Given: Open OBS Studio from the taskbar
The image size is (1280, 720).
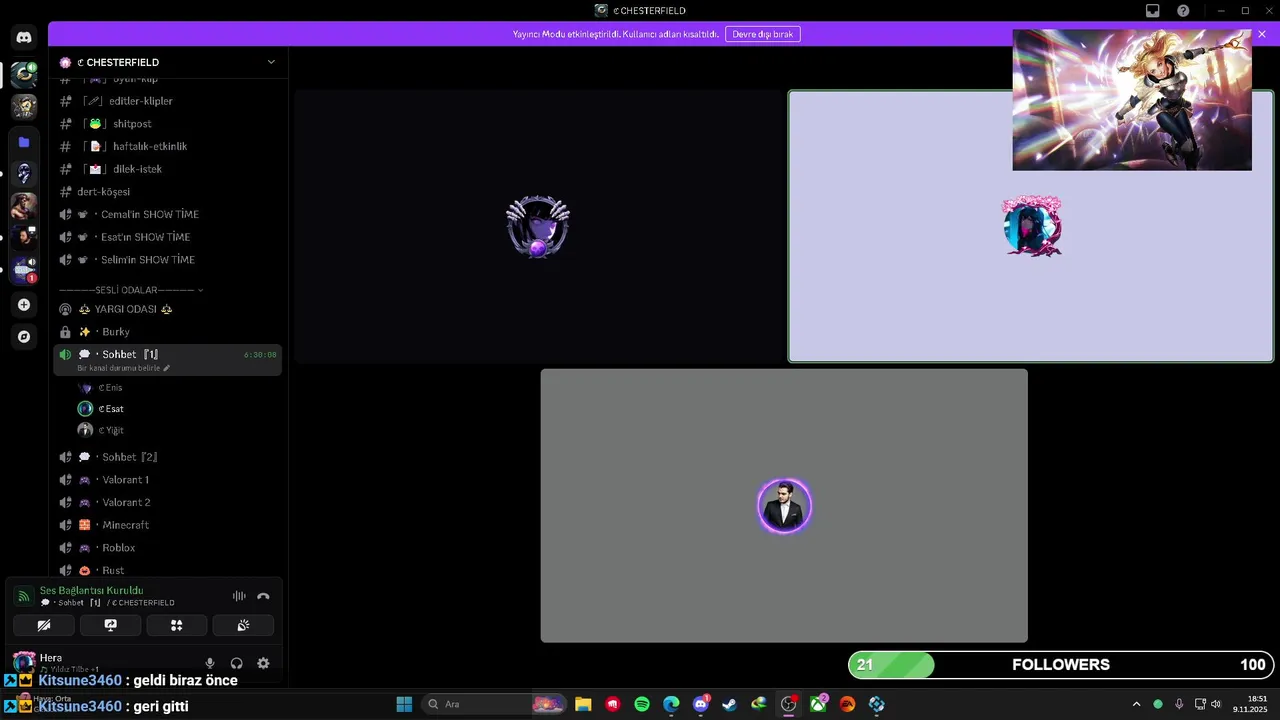Looking at the screenshot, I should [x=789, y=704].
